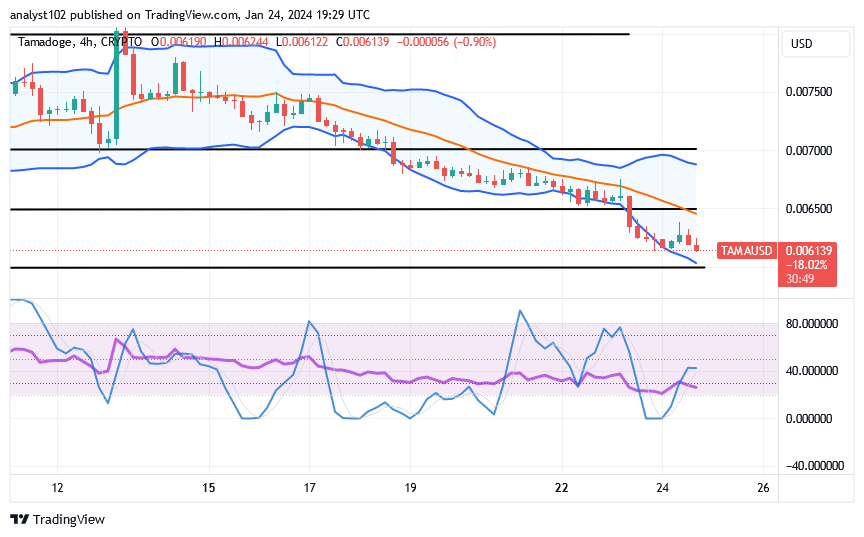Click the open value O0.006190
The width and height of the screenshot is (864, 537).
(x=179, y=42)
